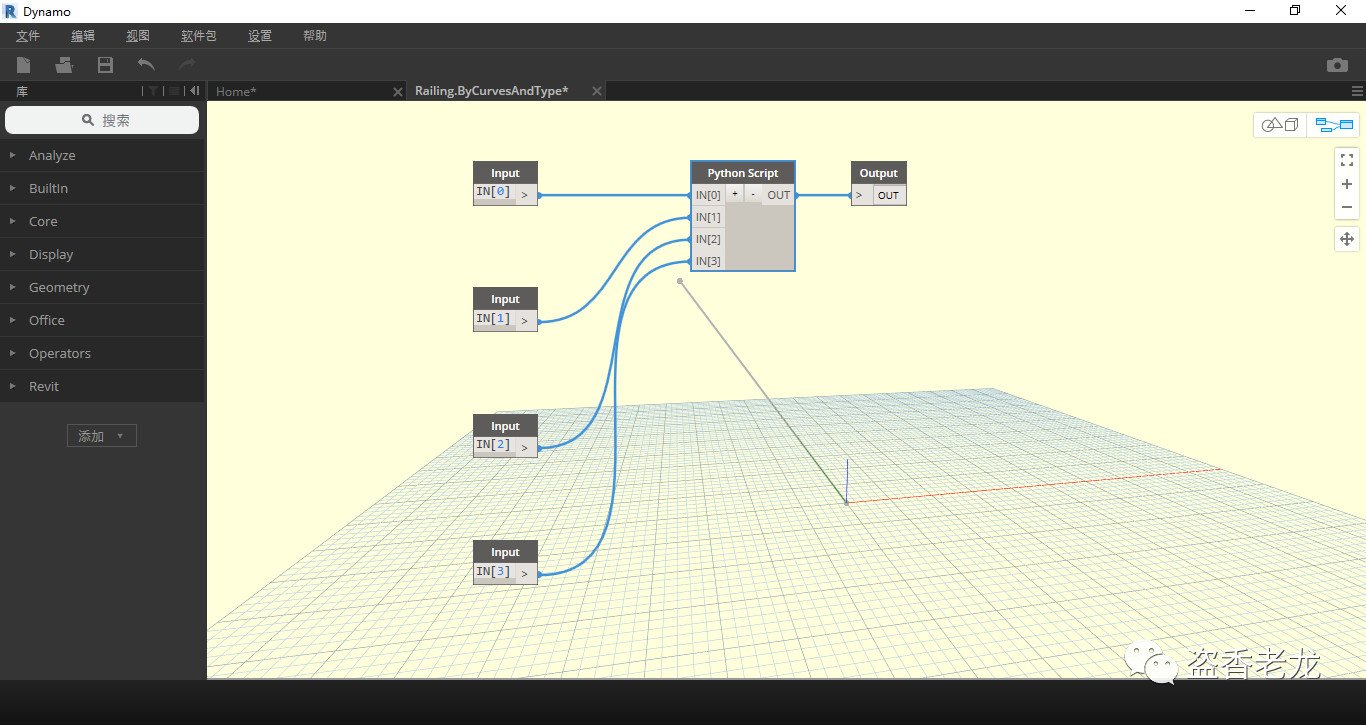Remove input port with - button
The image size is (1366, 725).
(x=753, y=194)
